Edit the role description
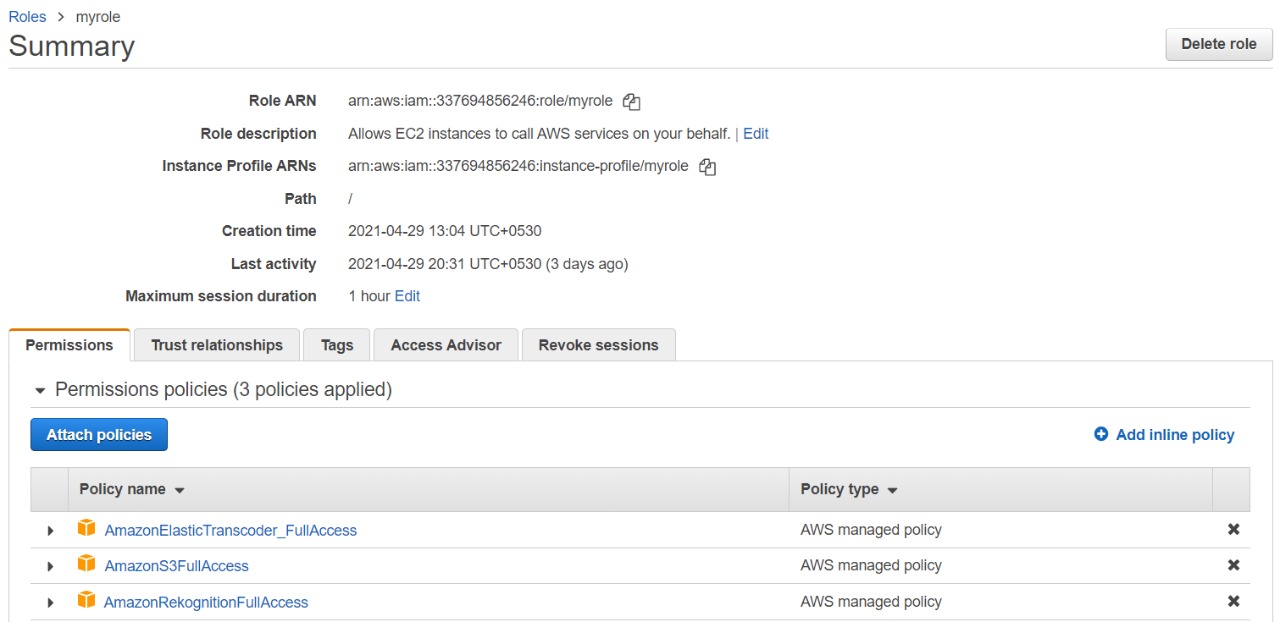Viewport: 1280px width, 622px height. pyautogui.click(x=756, y=133)
